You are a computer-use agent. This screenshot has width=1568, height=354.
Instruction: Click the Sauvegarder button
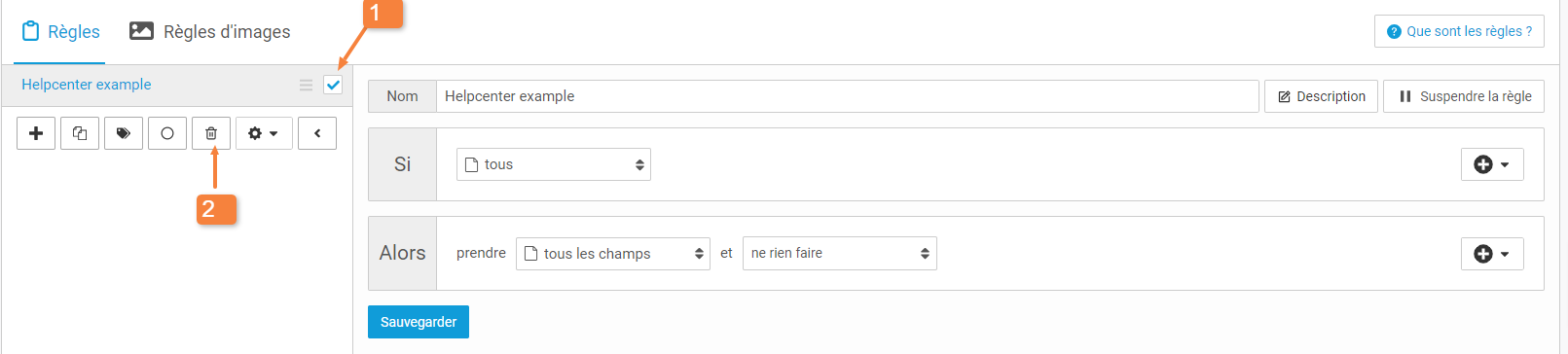tap(419, 322)
